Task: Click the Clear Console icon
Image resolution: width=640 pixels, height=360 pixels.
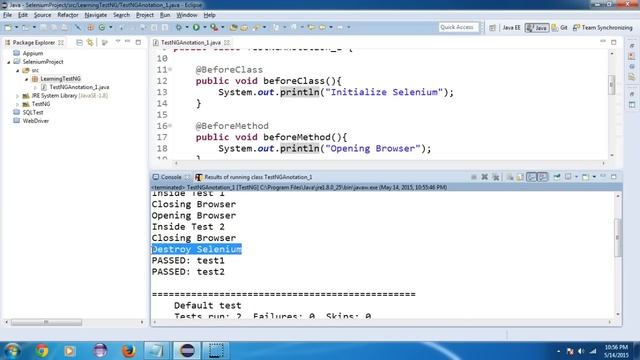Action: point(510,177)
